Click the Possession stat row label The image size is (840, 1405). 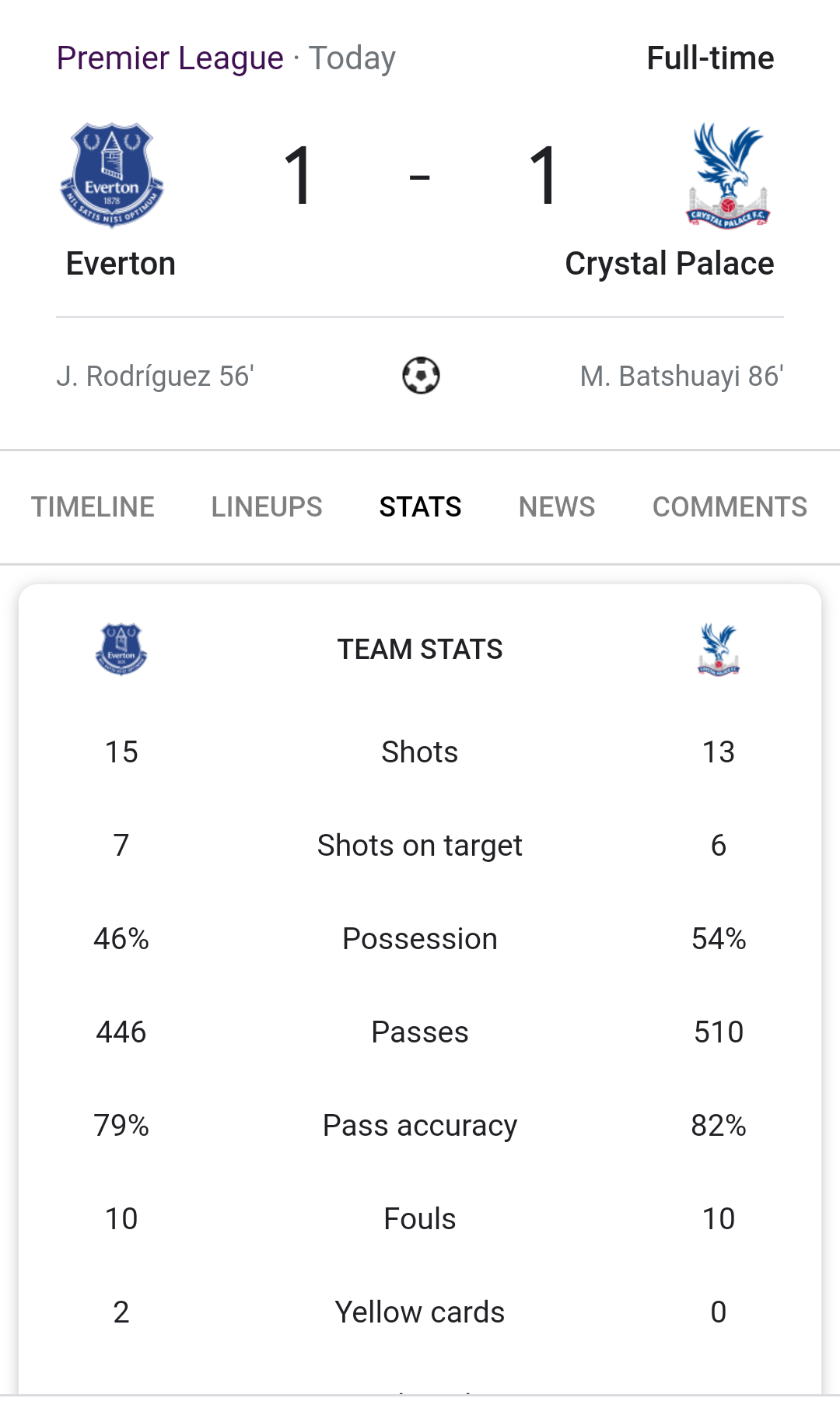coord(420,939)
